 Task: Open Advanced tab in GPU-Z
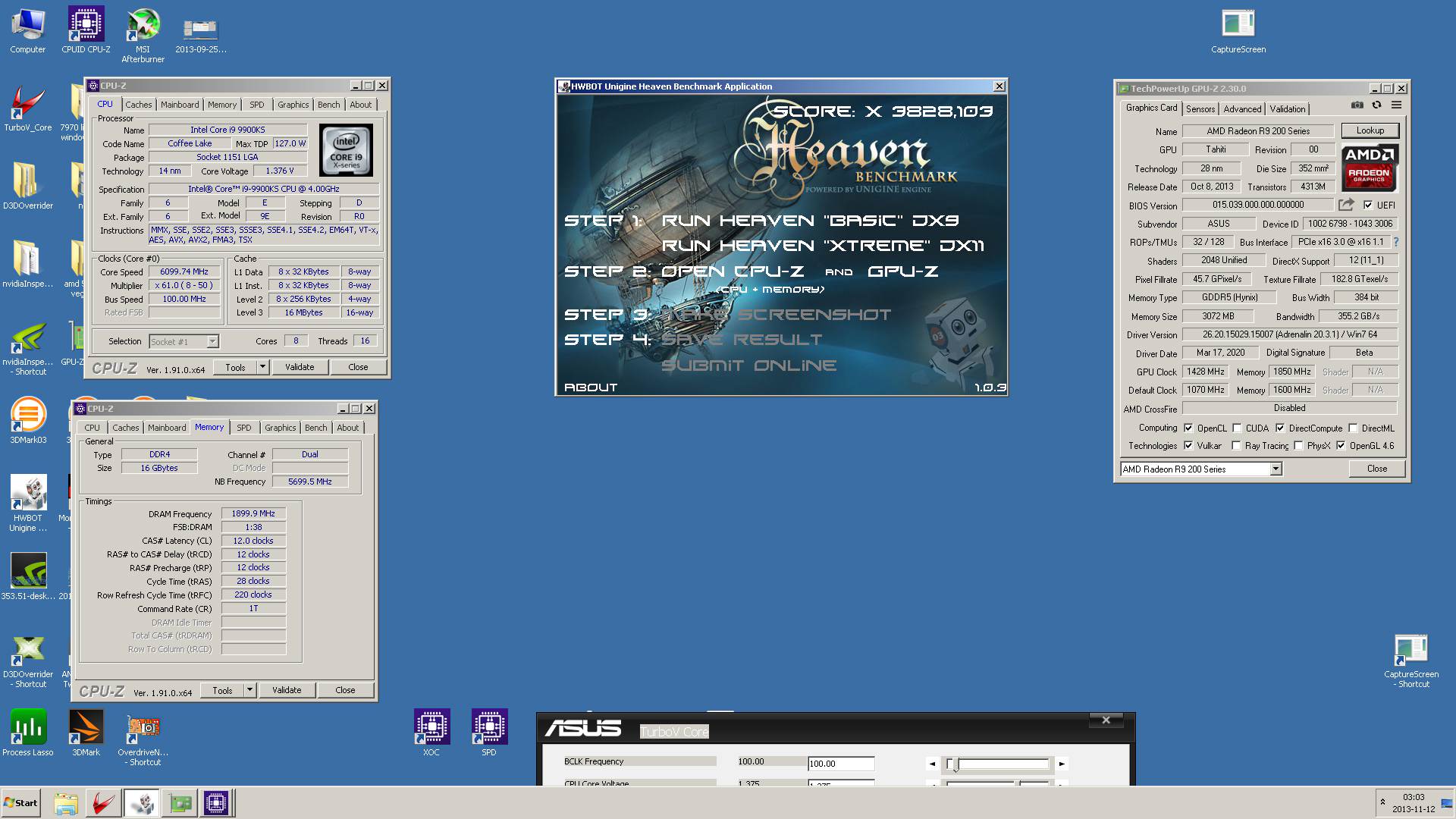pyautogui.click(x=1241, y=109)
